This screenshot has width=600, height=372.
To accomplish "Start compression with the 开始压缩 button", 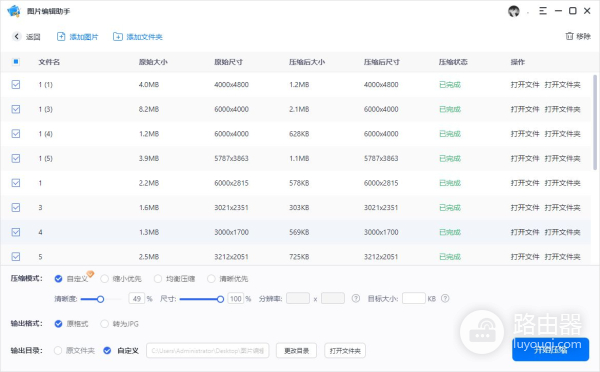I will tap(550, 349).
